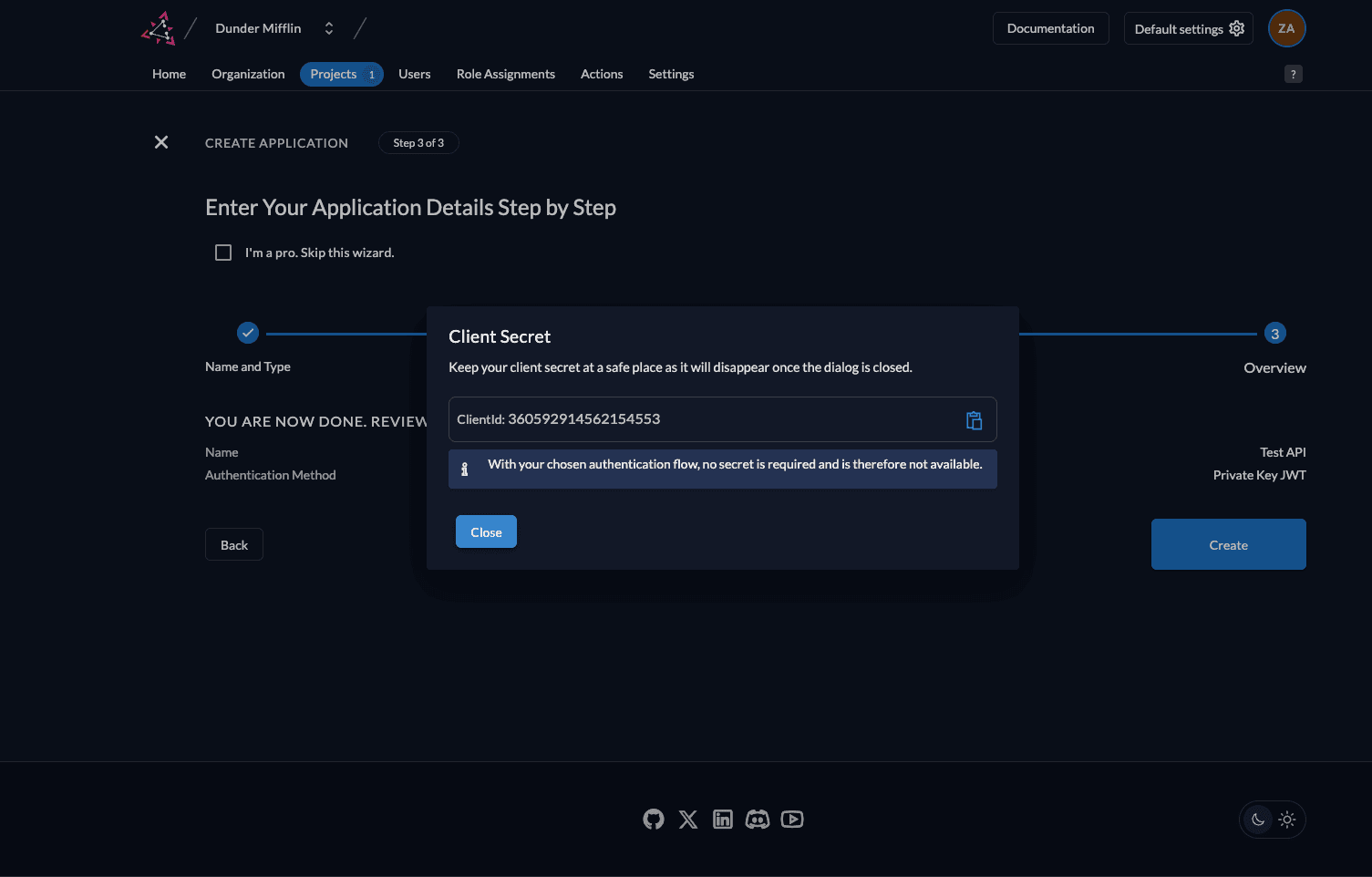The width and height of the screenshot is (1372, 877).
Task: Open the Role Assignments tab
Action: click(505, 74)
